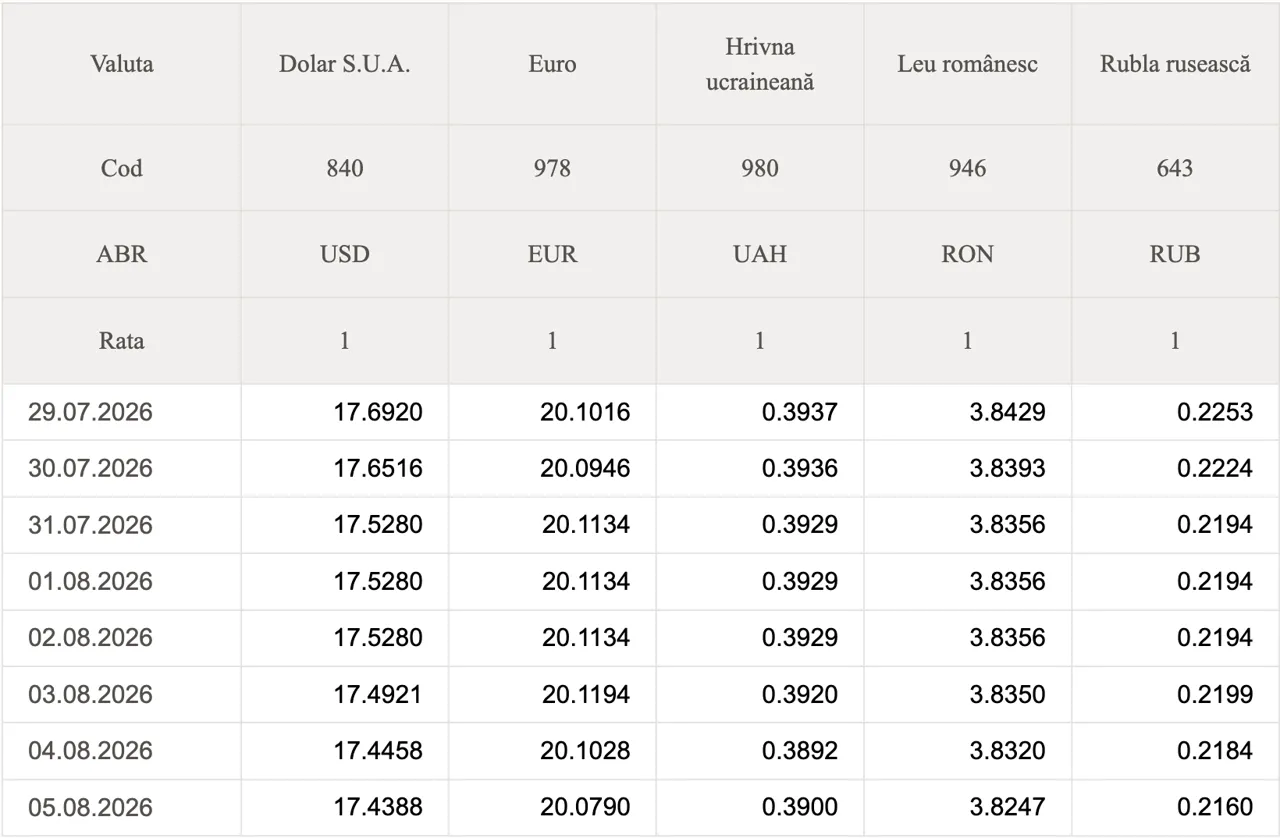1280x838 pixels.
Task: Click the code 643 cell
Action: pyautogui.click(x=1175, y=168)
